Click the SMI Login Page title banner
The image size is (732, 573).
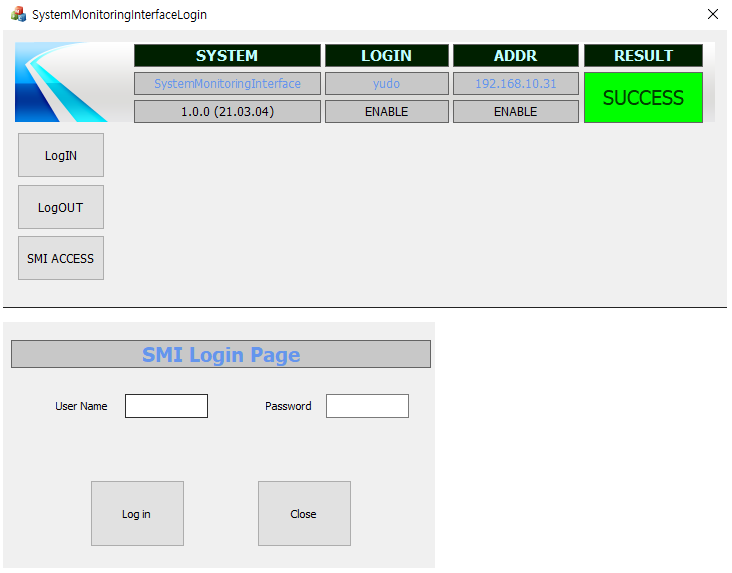pyautogui.click(x=221, y=354)
